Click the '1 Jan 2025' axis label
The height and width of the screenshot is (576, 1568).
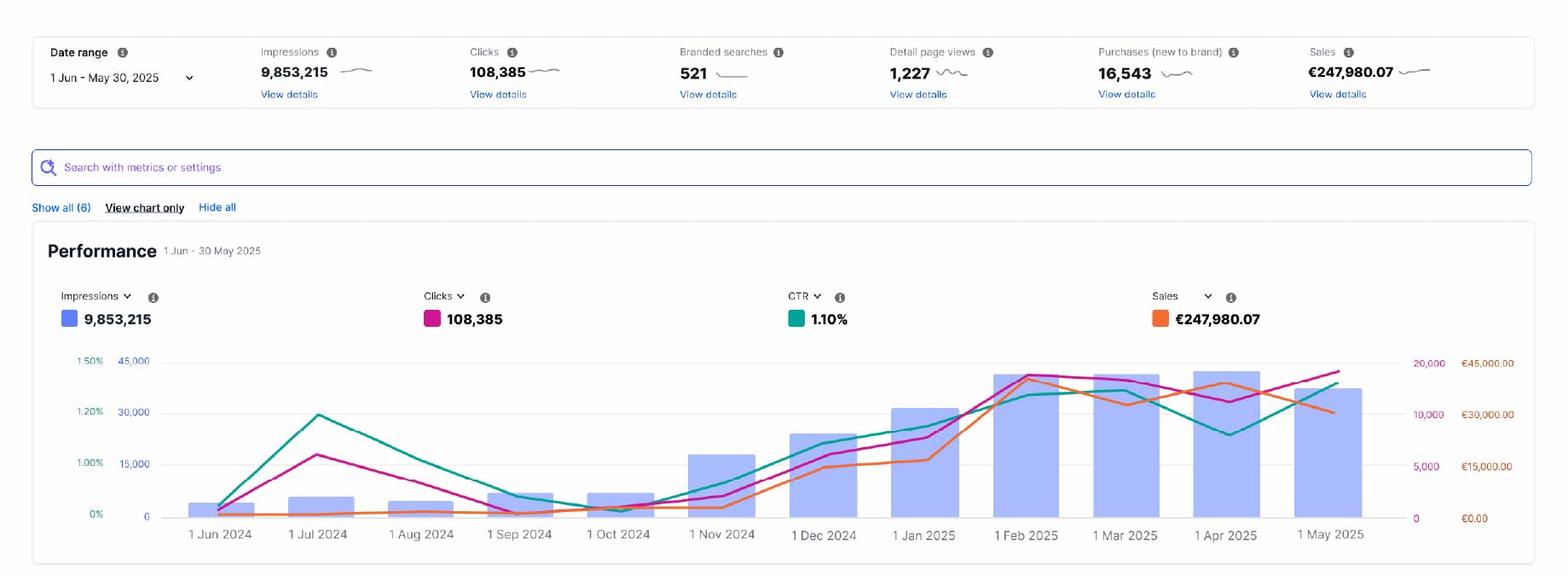pyautogui.click(x=923, y=536)
